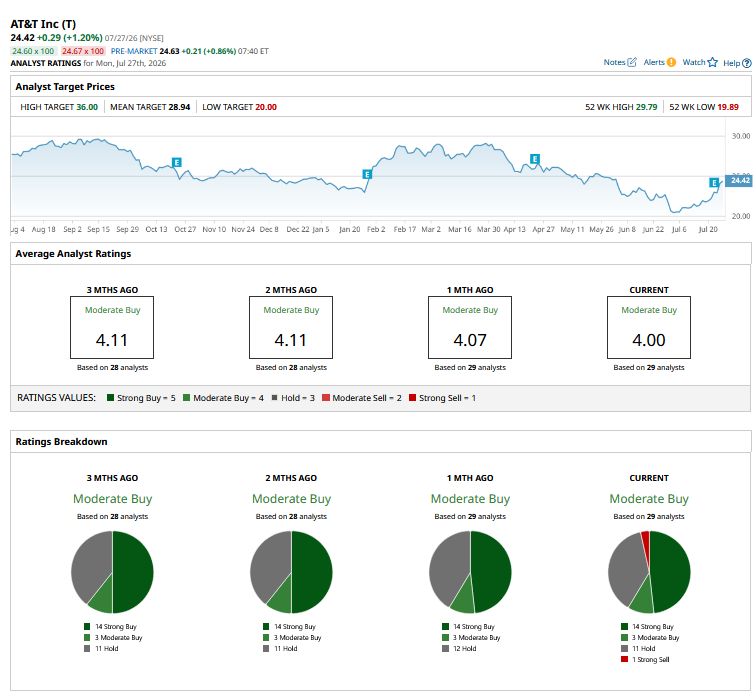Open the Notes pencil icon
Image resolution: width=756 pixels, height=699 pixels.
point(632,62)
